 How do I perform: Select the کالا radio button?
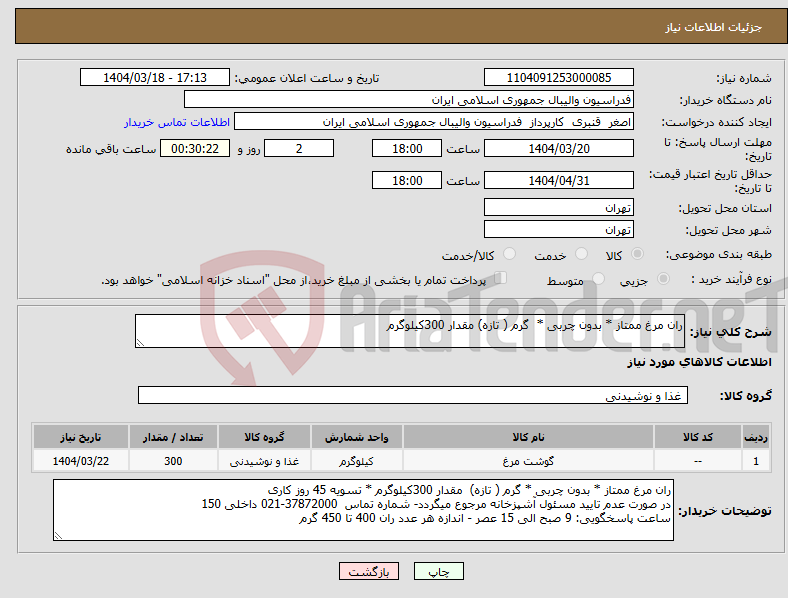pyautogui.click(x=637, y=254)
